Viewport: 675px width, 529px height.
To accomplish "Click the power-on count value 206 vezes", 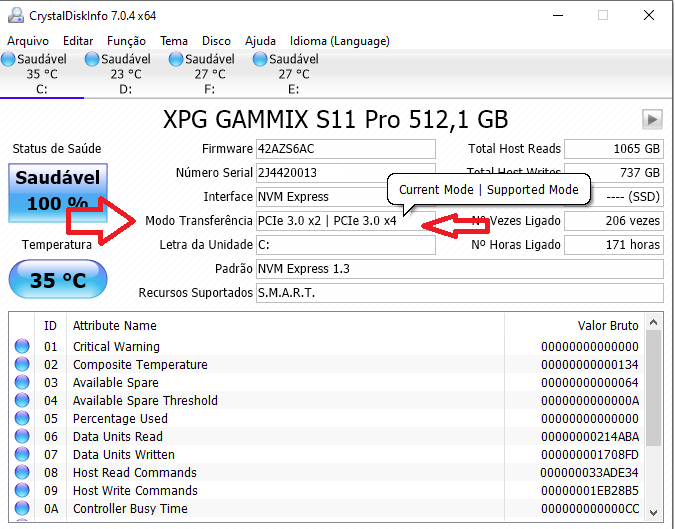I will (x=614, y=221).
